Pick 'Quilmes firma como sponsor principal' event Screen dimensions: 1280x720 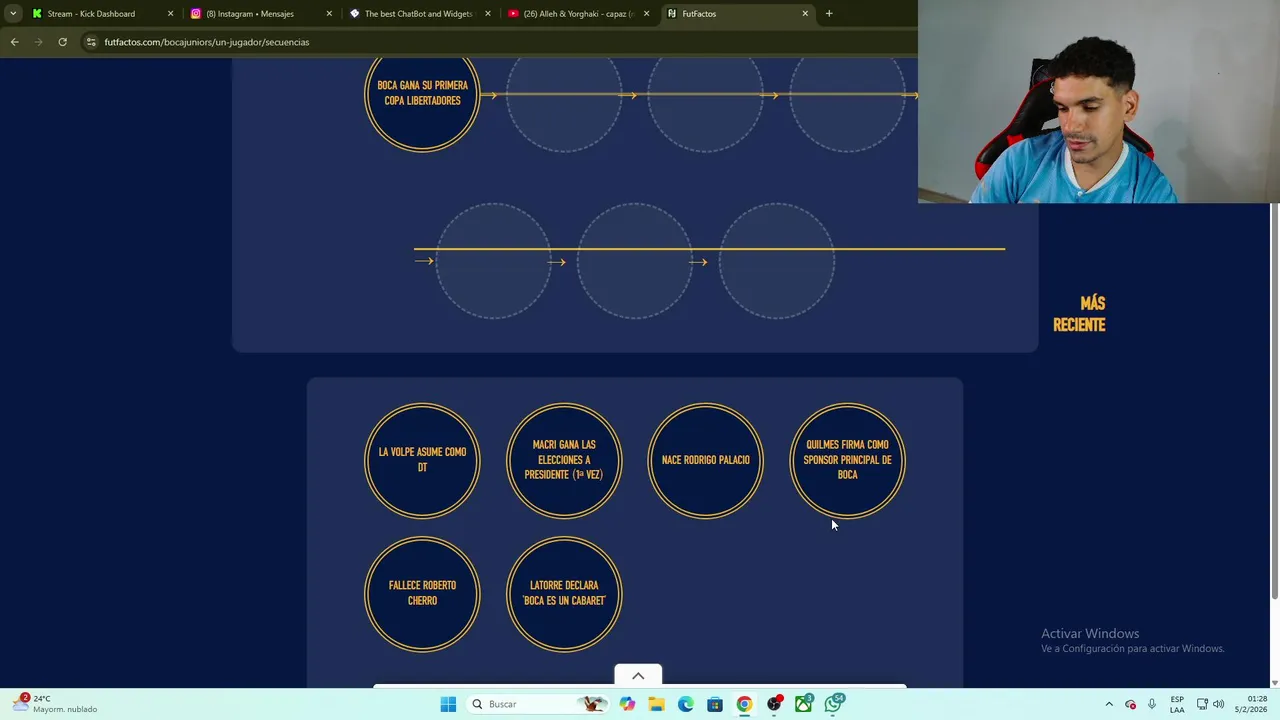(x=847, y=460)
